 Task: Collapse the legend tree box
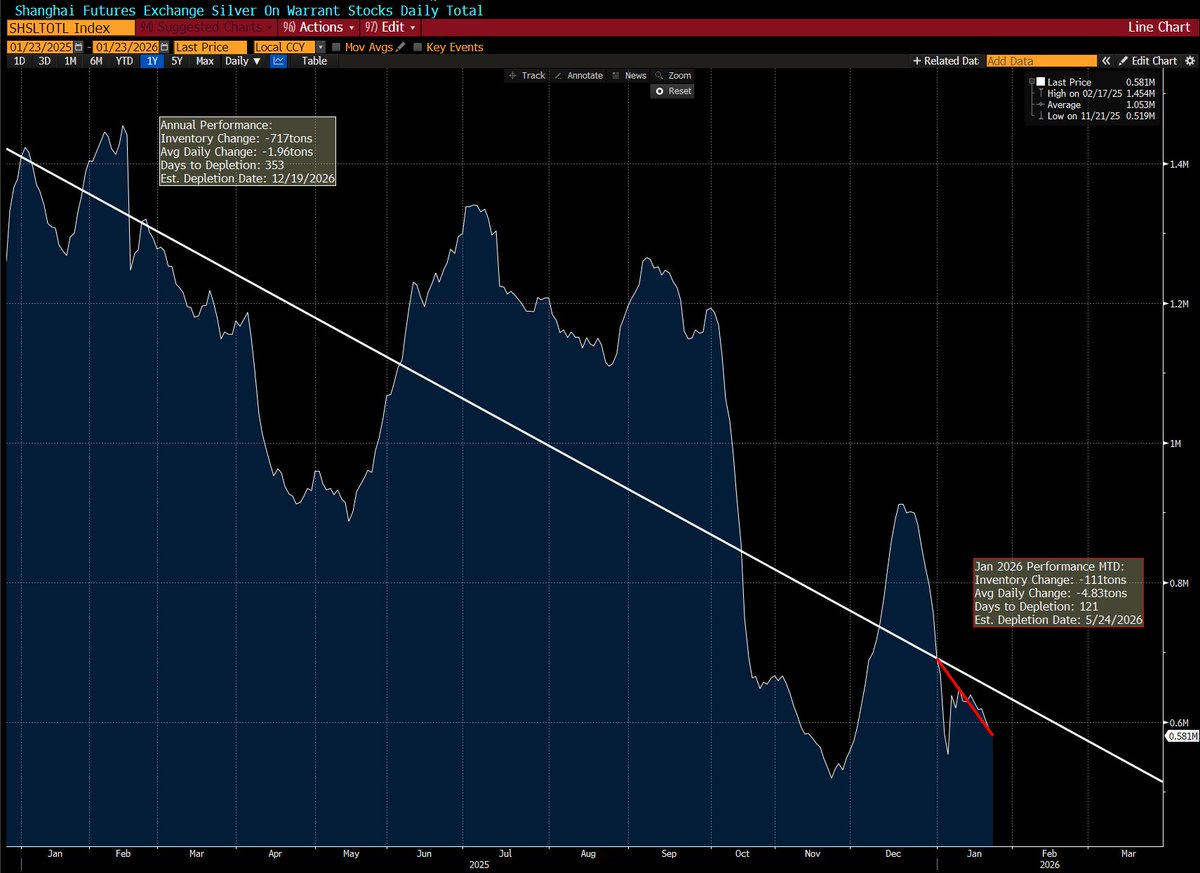pyautogui.click(x=1030, y=82)
